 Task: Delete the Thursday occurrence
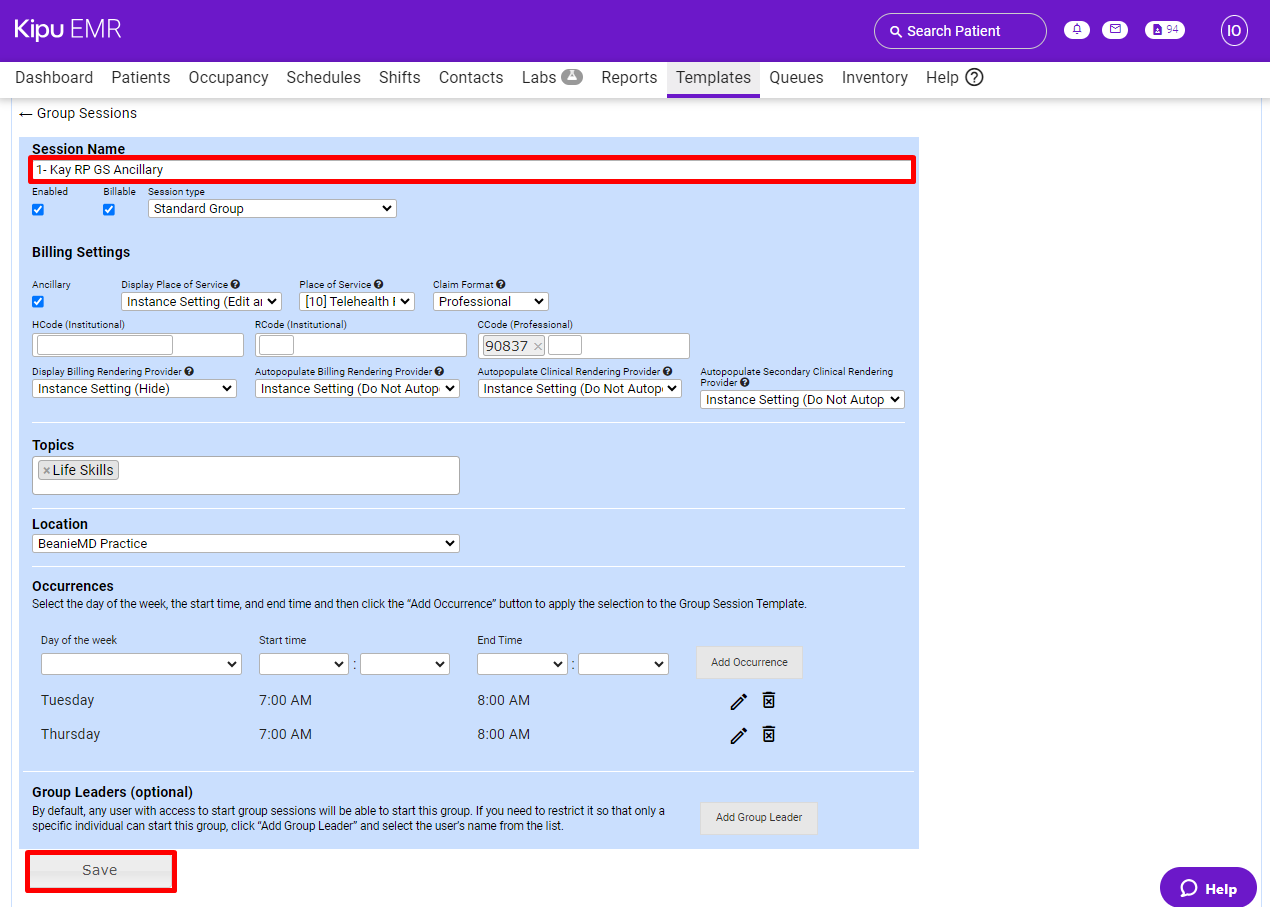point(768,735)
